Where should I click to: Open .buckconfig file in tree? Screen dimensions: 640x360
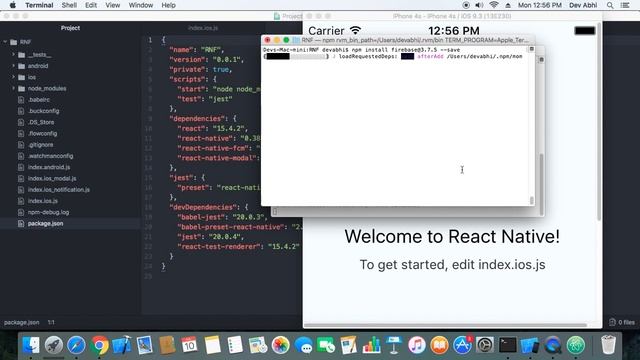43,111
